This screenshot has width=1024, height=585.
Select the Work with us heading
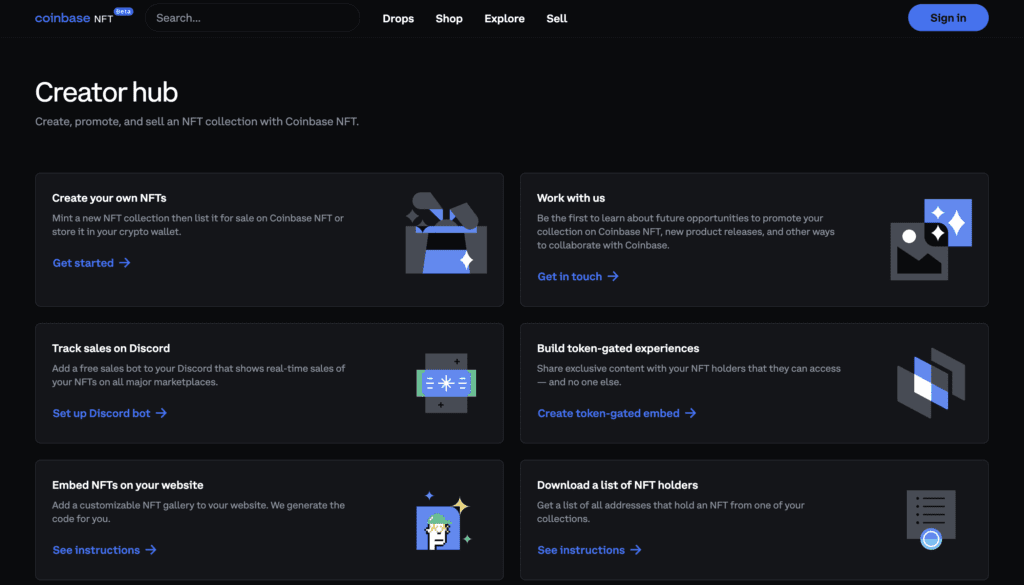[x=571, y=198]
